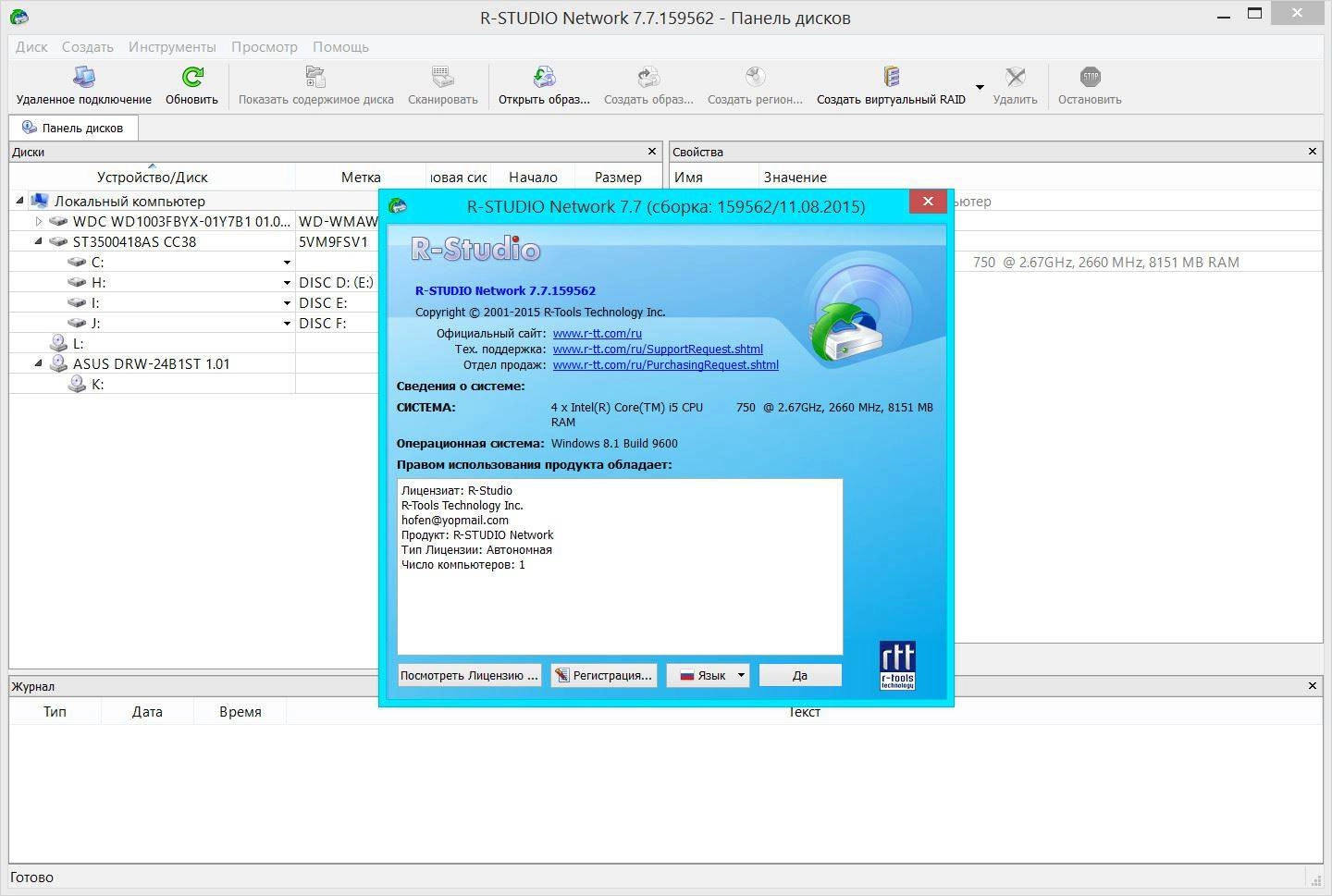Open dropdown arrow next to Создать виртуальный RAID

[x=980, y=88]
